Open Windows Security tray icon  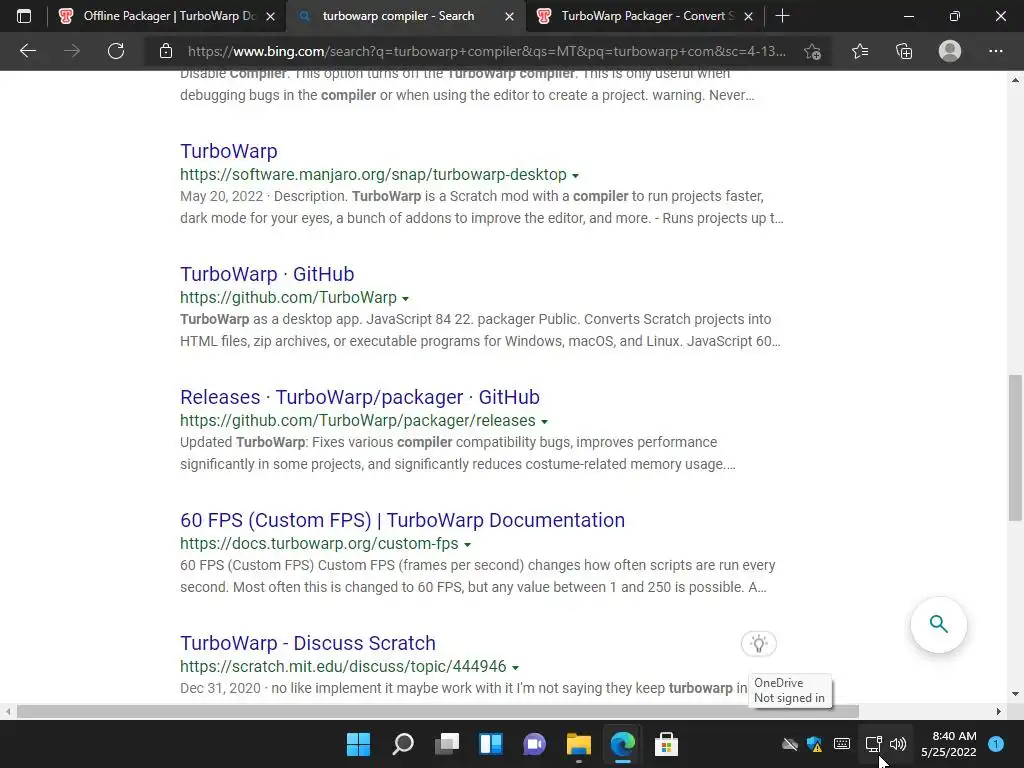tap(814, 744)
